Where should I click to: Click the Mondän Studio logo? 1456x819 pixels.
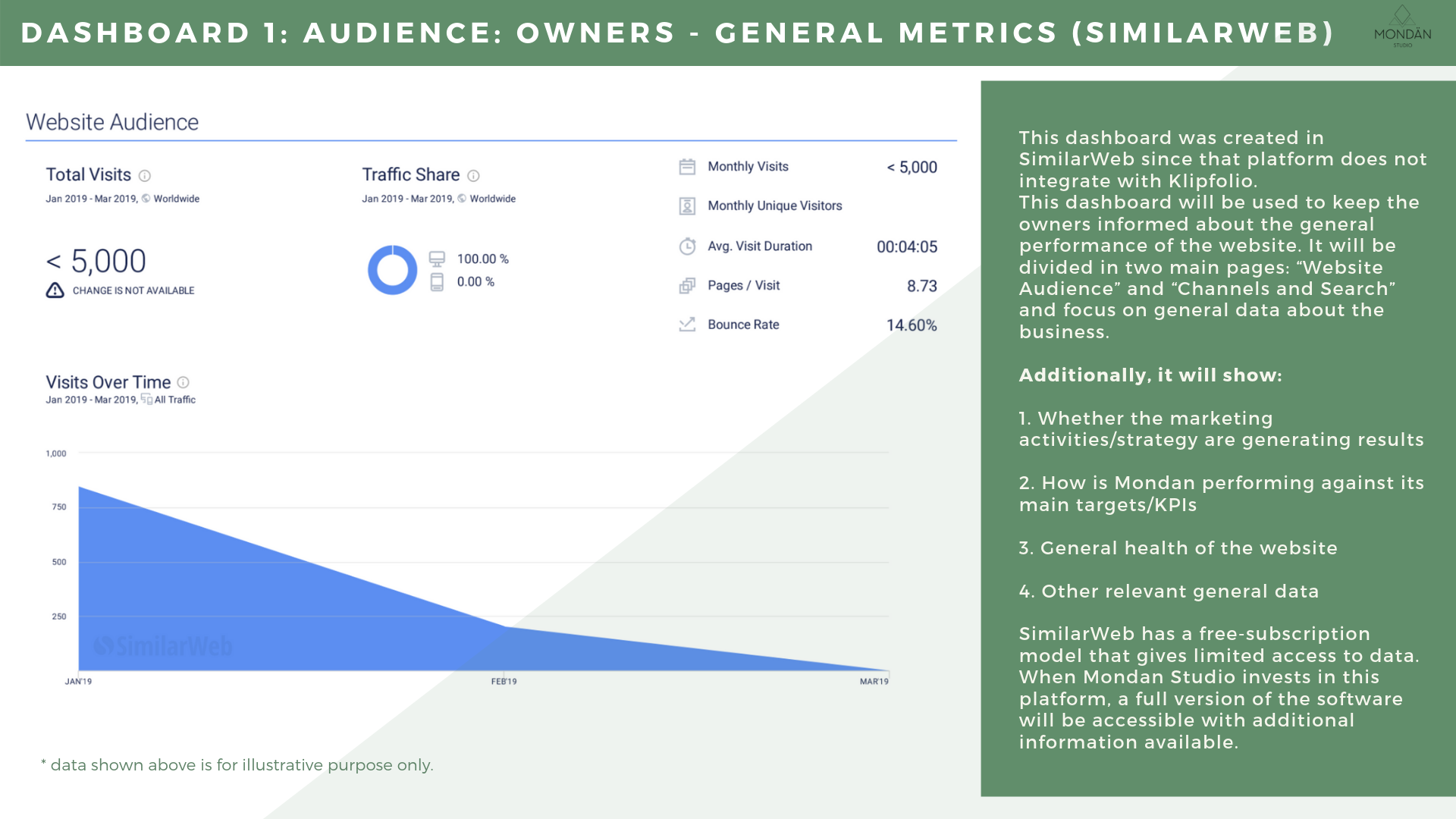1402,28
